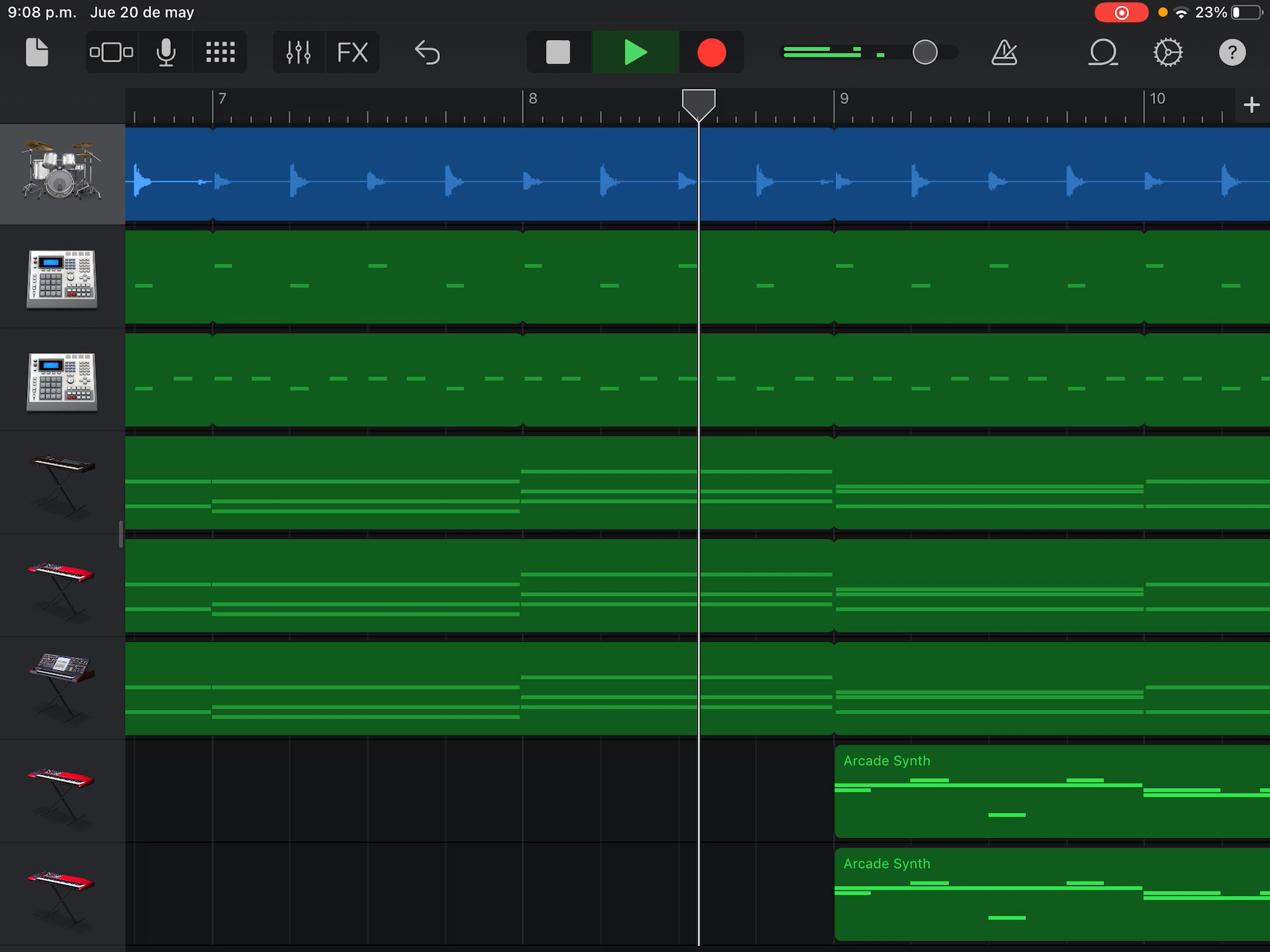Image resolution: width=1270 pixels, height=952 pixels.
Task: Stop playback with the square button
Action: (558, 52)
